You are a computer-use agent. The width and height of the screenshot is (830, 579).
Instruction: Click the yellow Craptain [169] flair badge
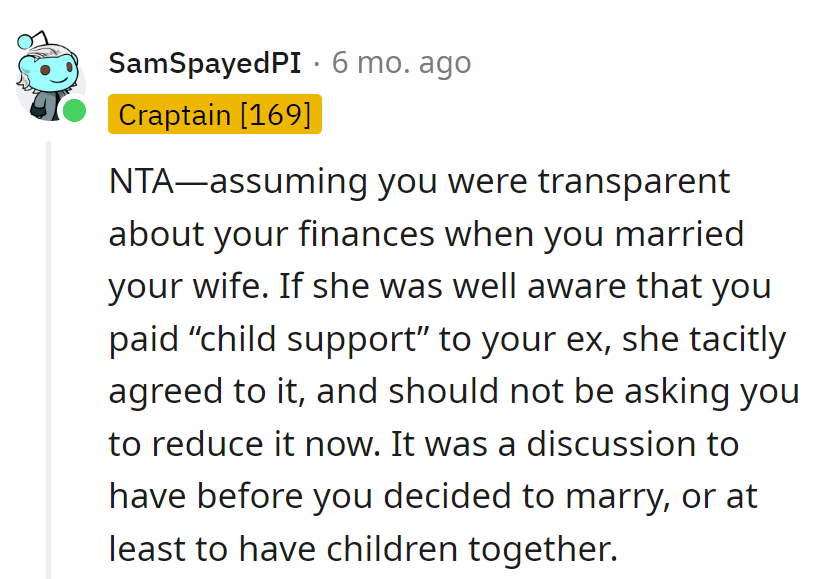point(214,114)
